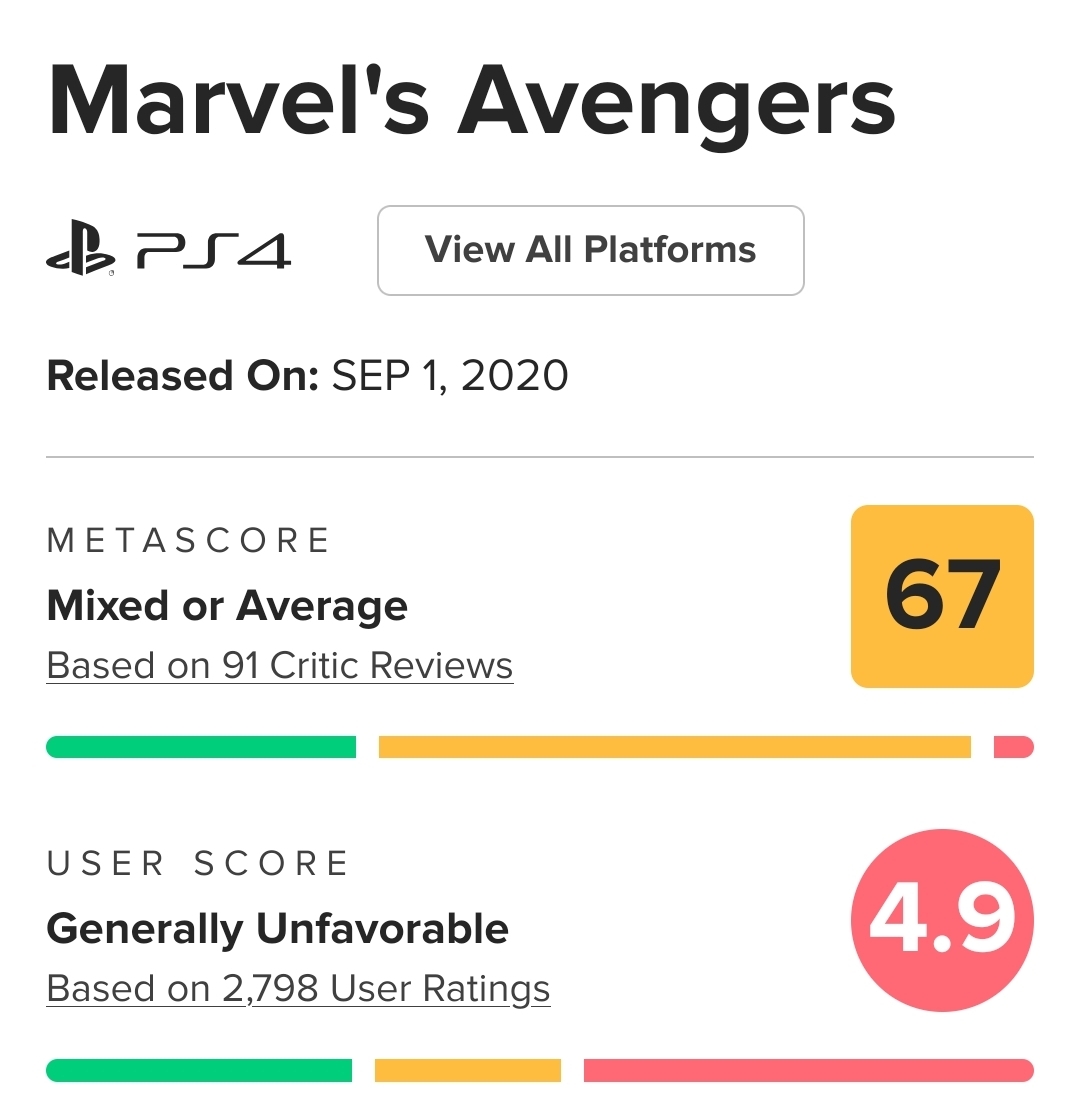Click the Mixed or Average verdict text
The image size is (1080, 1103).
pyautogui.click(x=227, y=606)
